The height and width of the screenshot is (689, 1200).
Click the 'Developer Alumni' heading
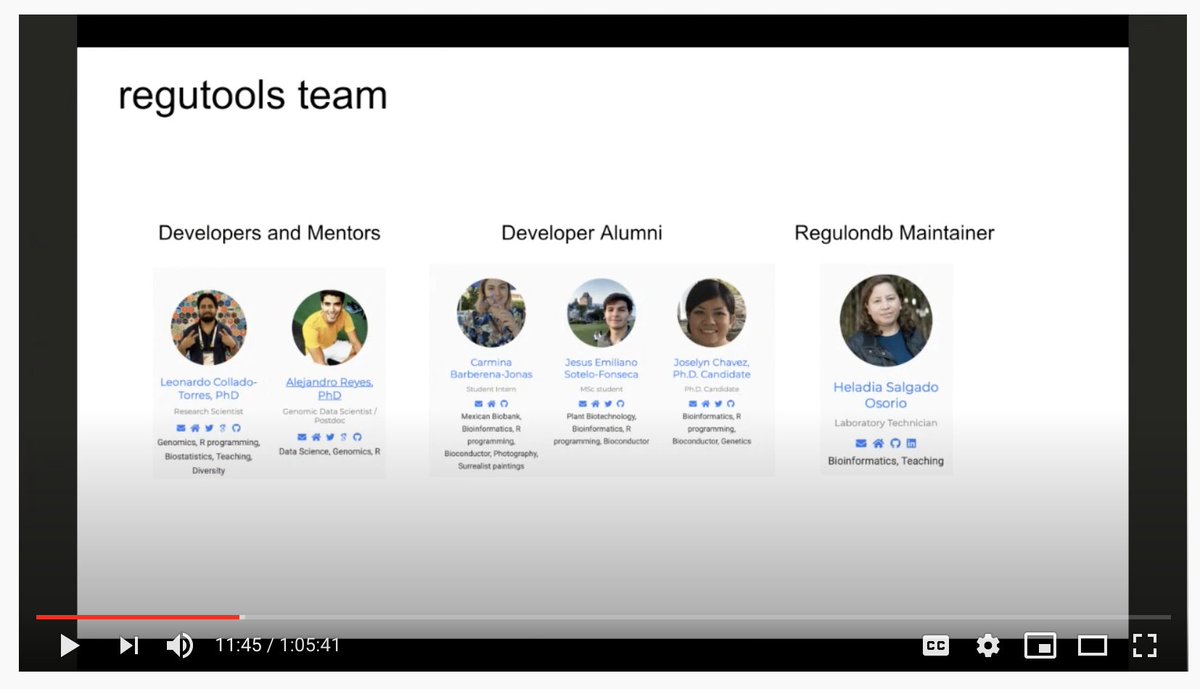tap(581, 233)
